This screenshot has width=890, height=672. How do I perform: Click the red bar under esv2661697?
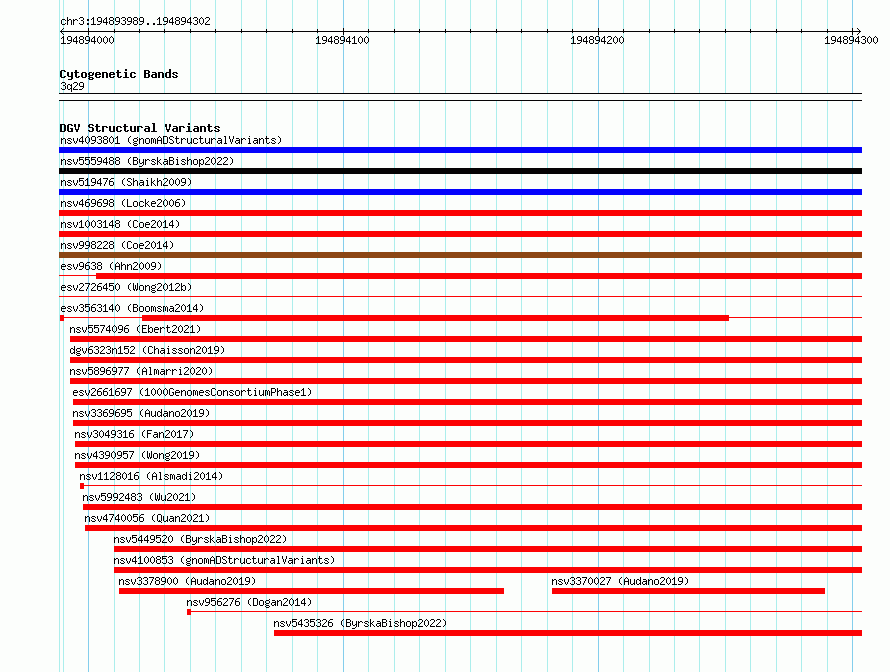click(x=467, y=402)
